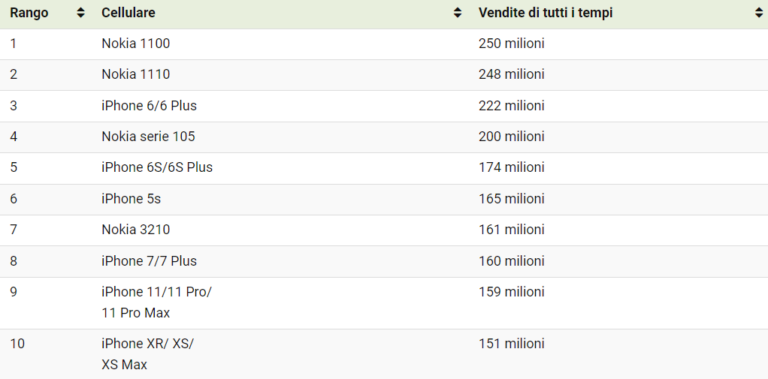The image size is (768, 379).
Task: Click the Cellulare column sort arrows
Action: (x=457, y=13)
